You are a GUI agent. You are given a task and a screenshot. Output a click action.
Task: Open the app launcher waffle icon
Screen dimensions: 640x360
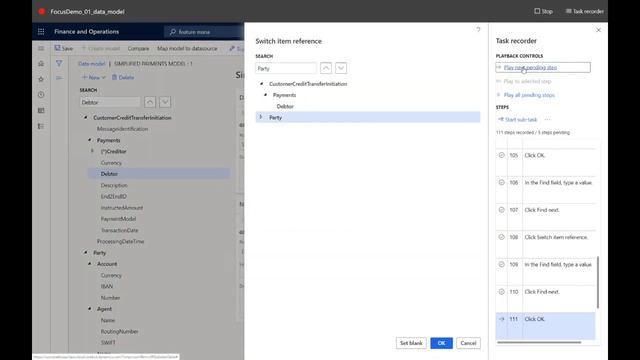click(x=41, y=31)
